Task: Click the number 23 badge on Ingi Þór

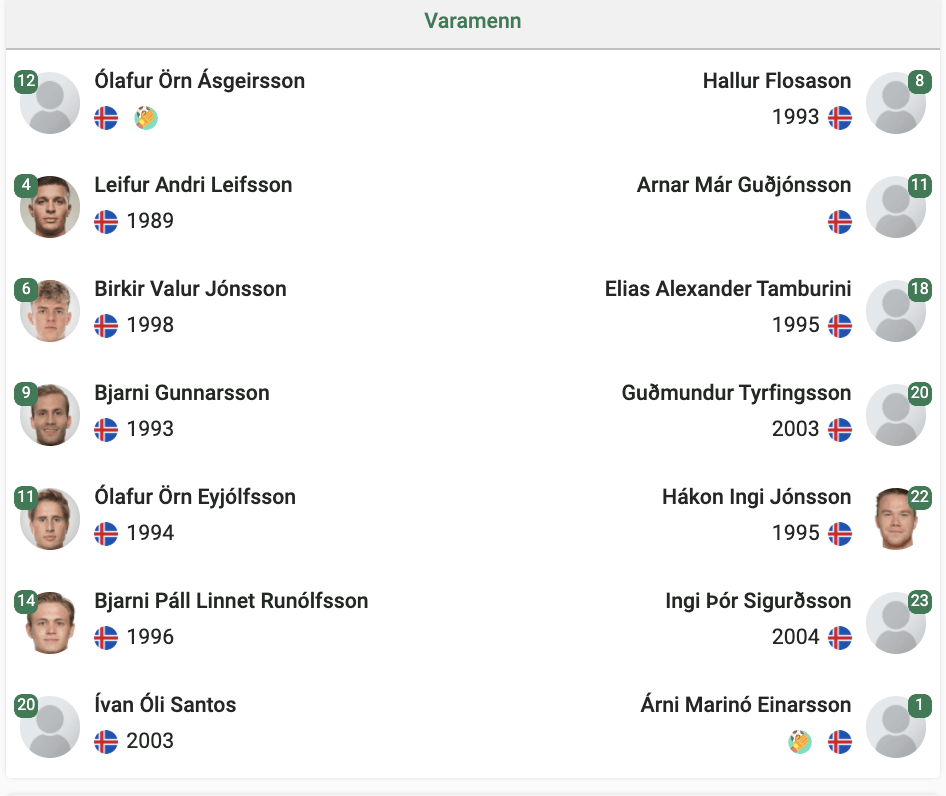Action: pyautogui.click(x=919, y=600)
